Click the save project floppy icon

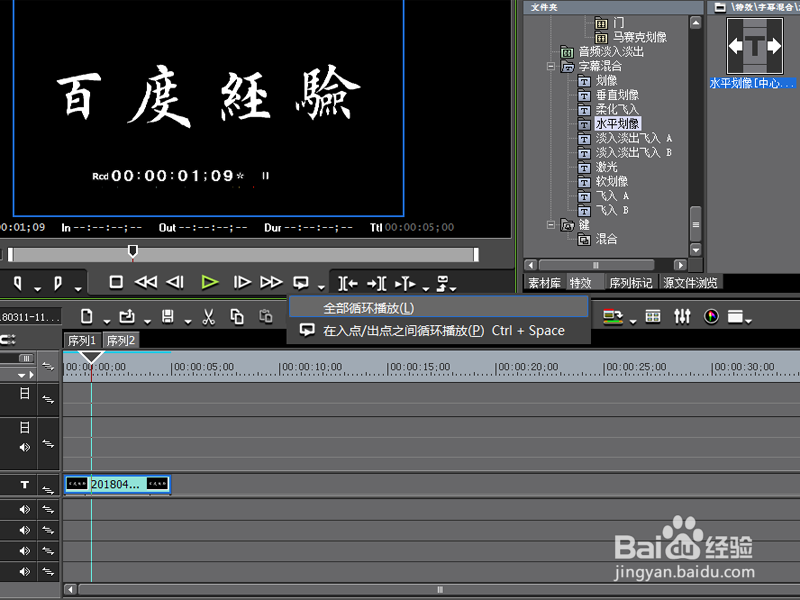pos(168,317)
